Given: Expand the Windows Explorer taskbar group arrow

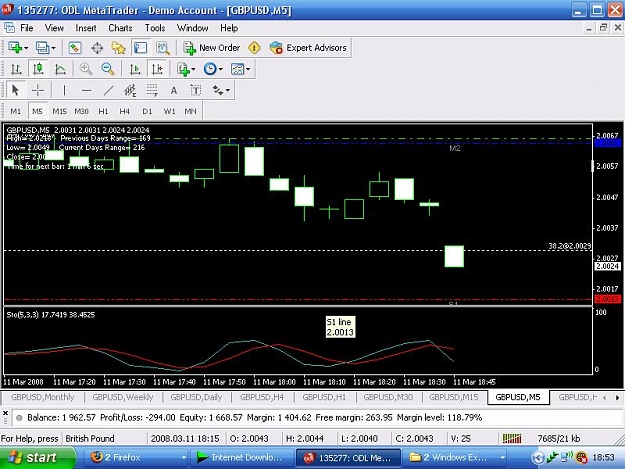Looking at the screenshot, I should [502, 458].
